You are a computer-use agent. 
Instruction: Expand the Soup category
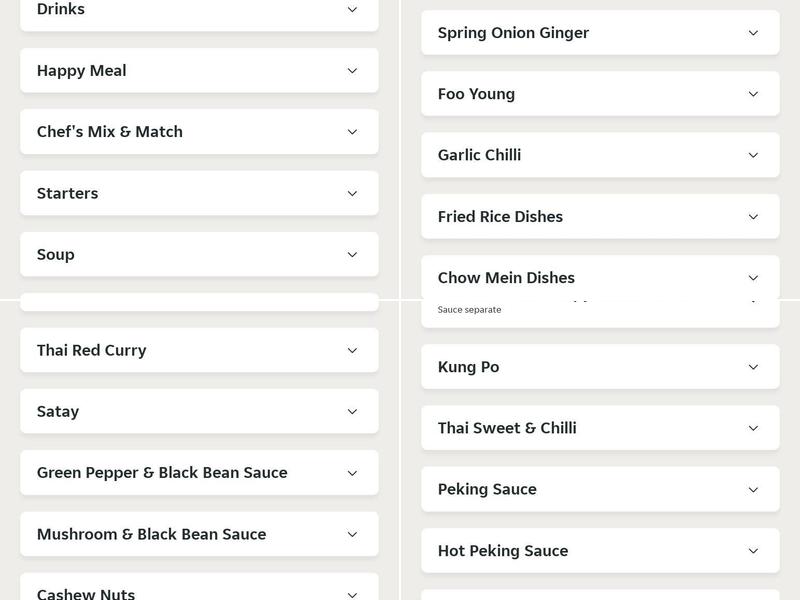click(199, 254)
